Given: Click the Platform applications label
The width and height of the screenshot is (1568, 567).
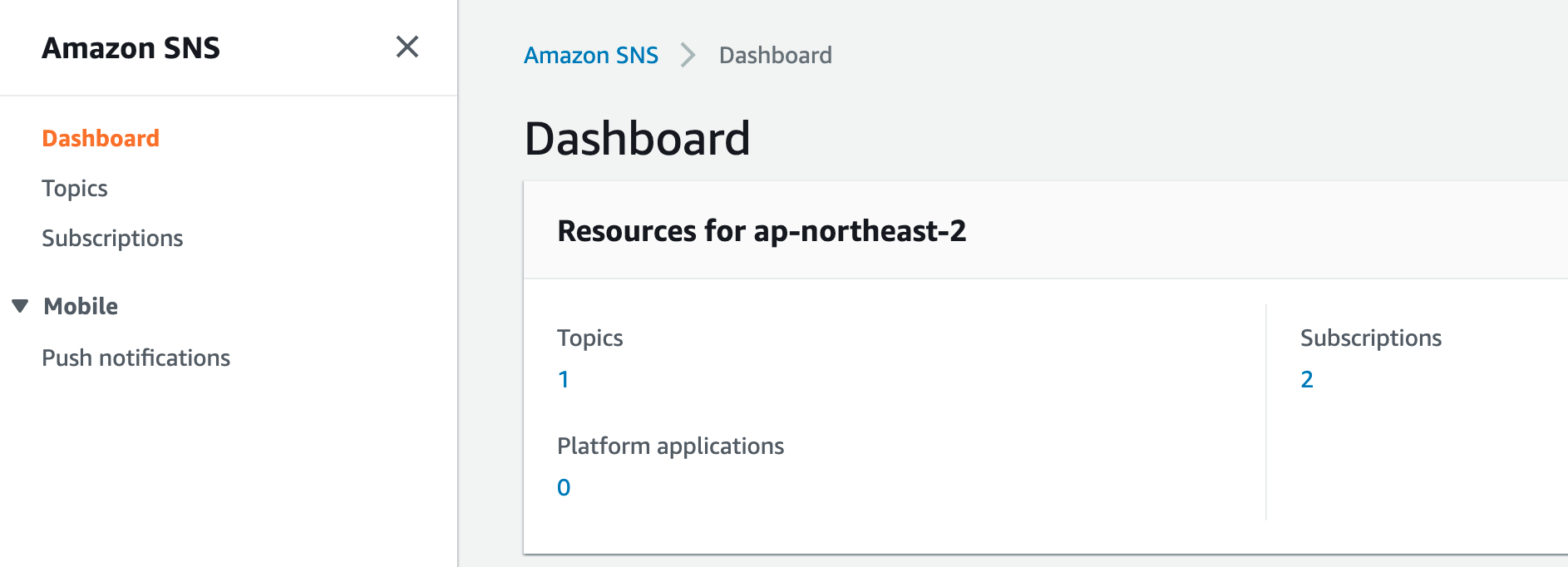Looking at the screenshot, I should (x=671, y=446).
